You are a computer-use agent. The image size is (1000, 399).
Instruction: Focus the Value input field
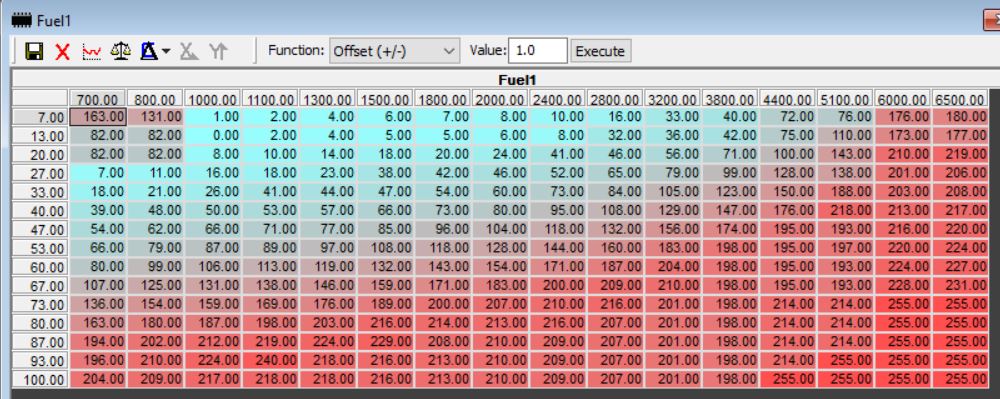tap(538, 51)
